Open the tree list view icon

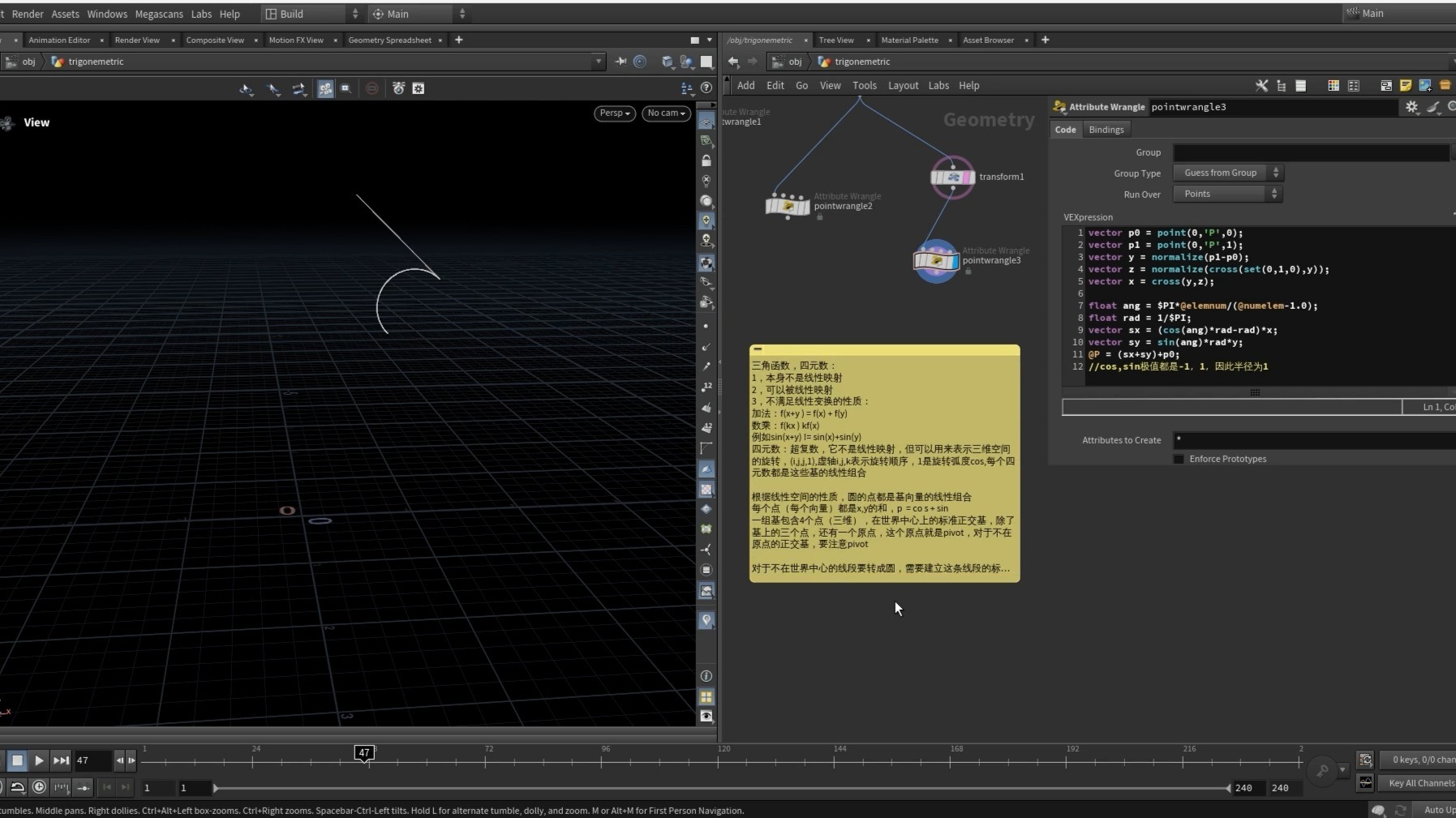point(1282,86)
